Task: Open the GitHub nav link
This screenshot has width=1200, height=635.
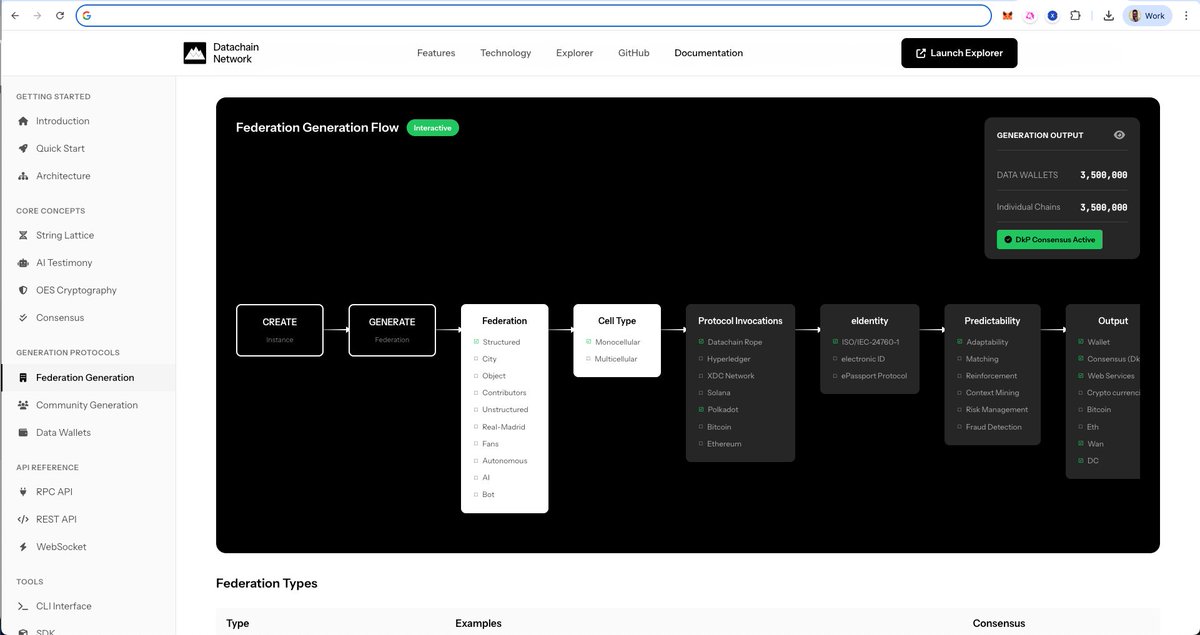Action: pos(634,53)
